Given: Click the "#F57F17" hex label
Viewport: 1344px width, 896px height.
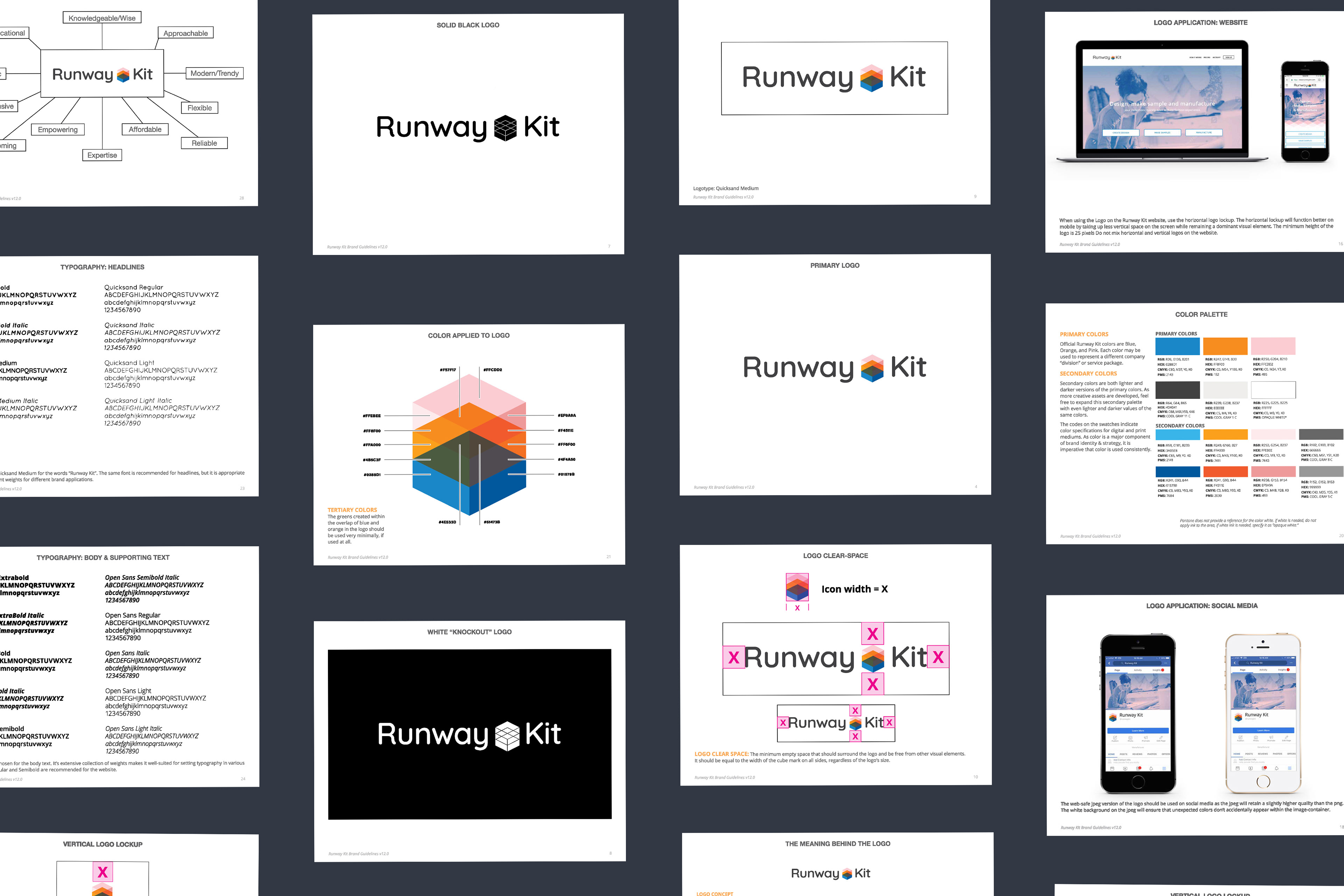Looking at the screenshot, I should [448, 370].
